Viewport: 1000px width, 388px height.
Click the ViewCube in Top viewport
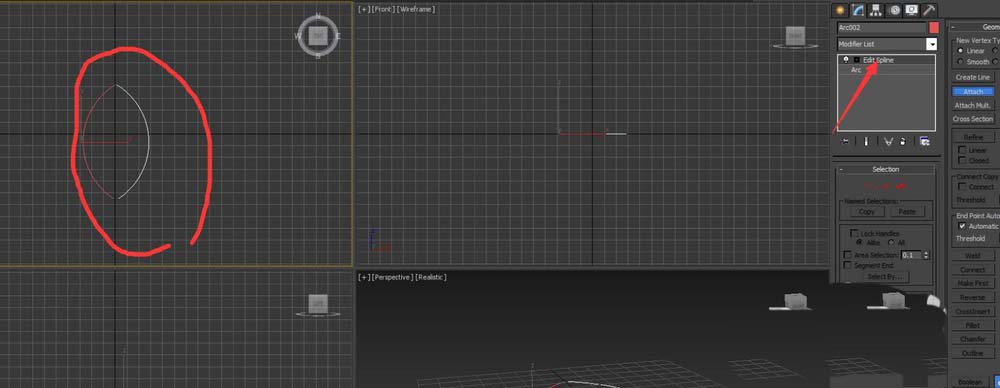tap(318, 36)
